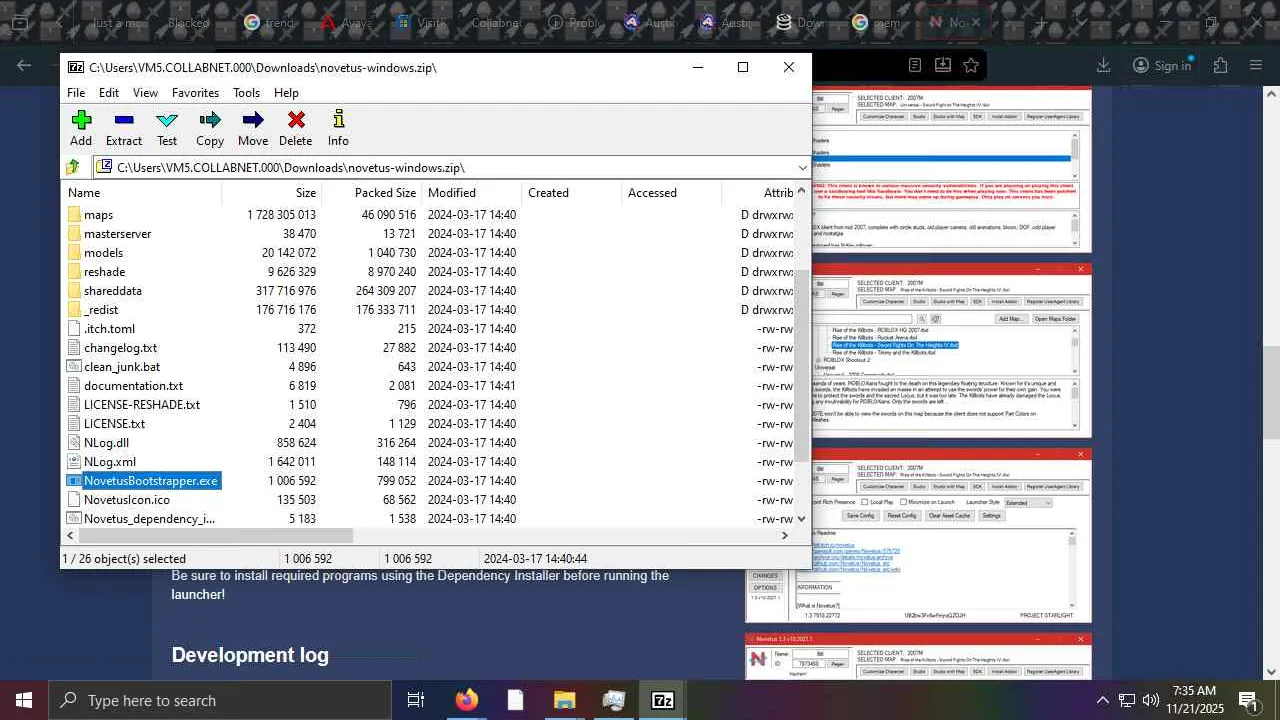
Task: Click the Extract toolbar icon
Action: [124, 128]
